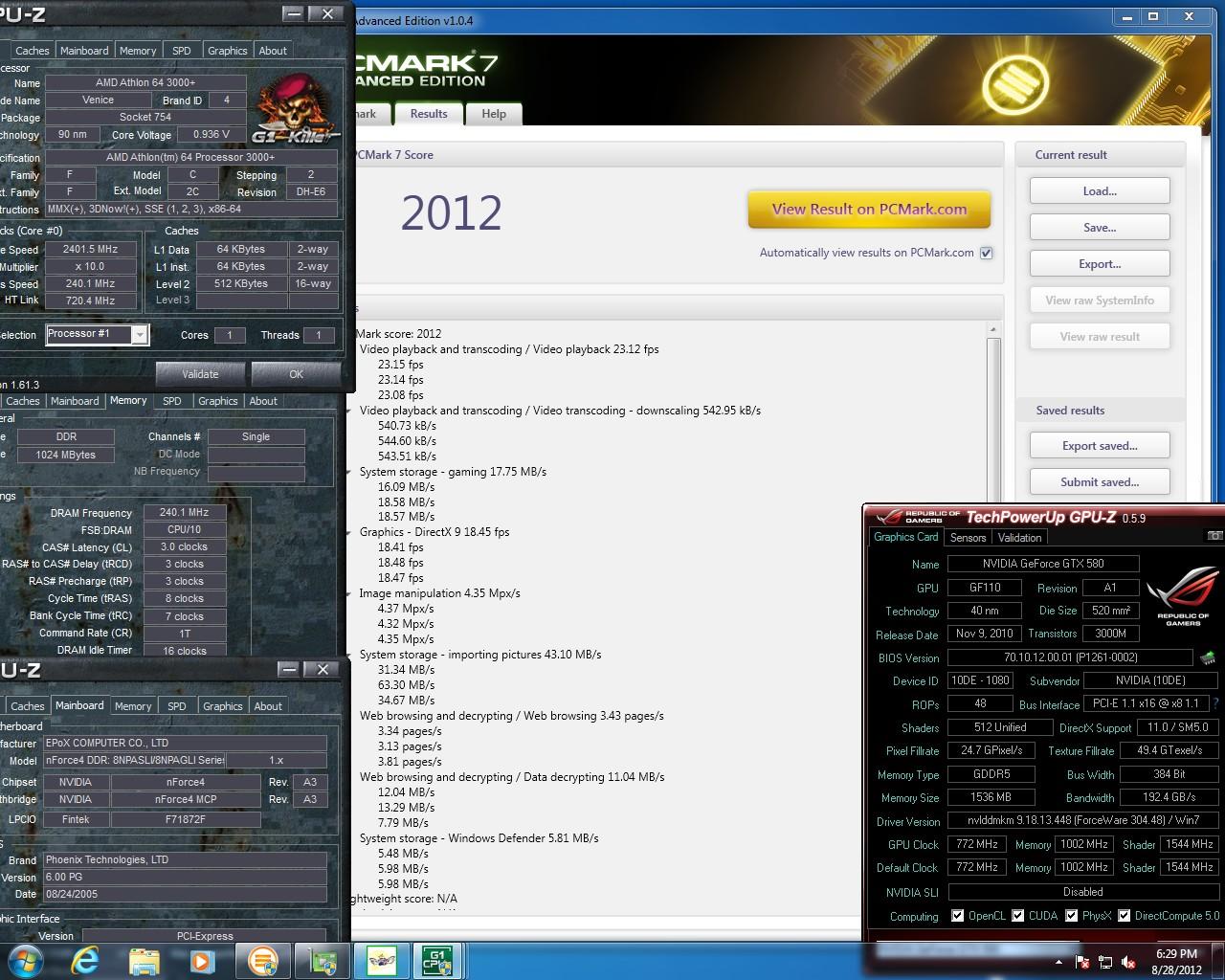
Task: Click the Save... button in PCMark
Action: (1100, 227)
